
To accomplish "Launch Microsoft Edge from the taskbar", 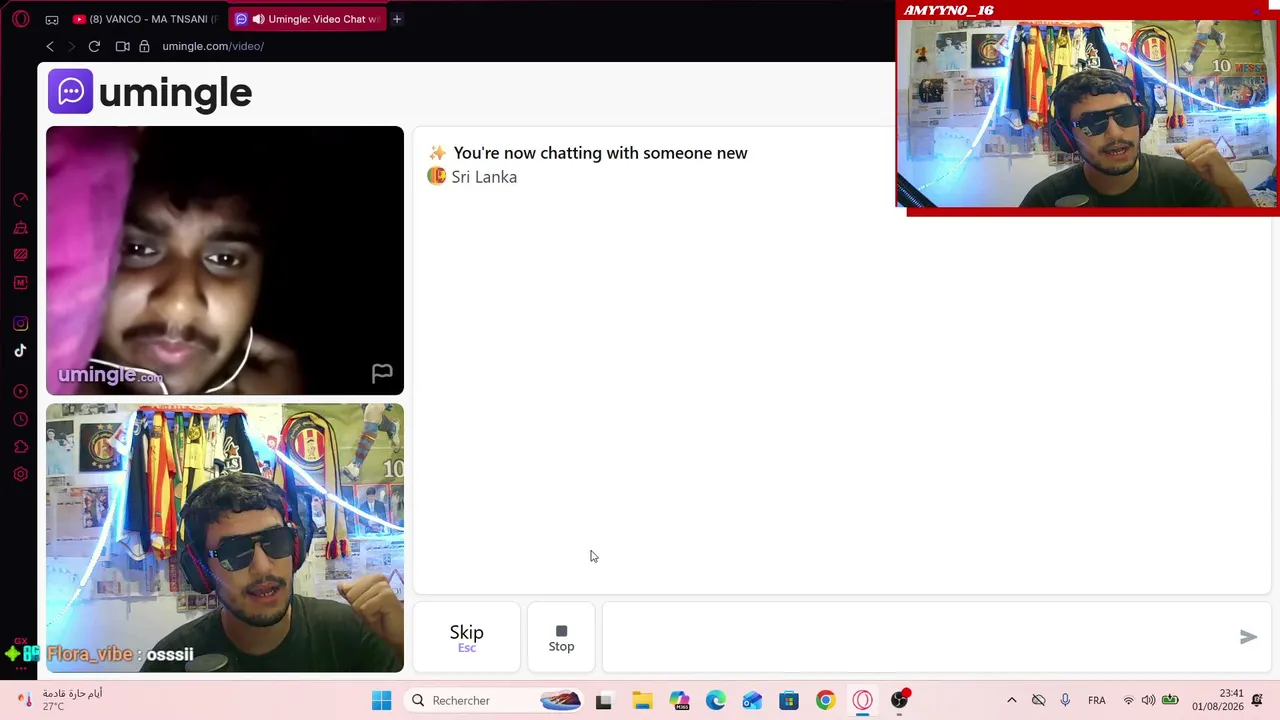I will click(715, 701).
